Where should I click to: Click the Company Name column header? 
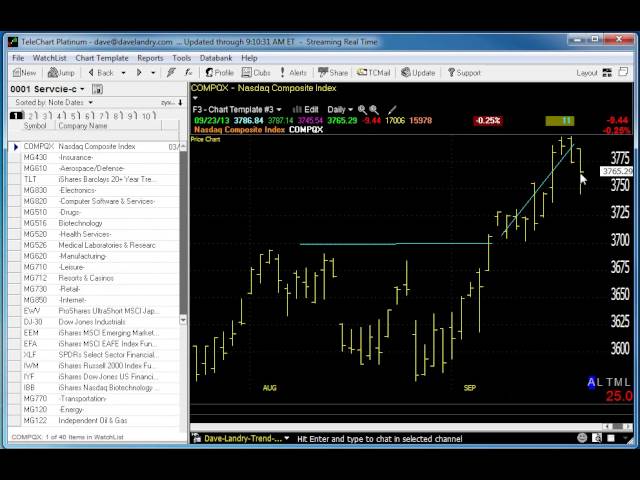tap(83, 126)
